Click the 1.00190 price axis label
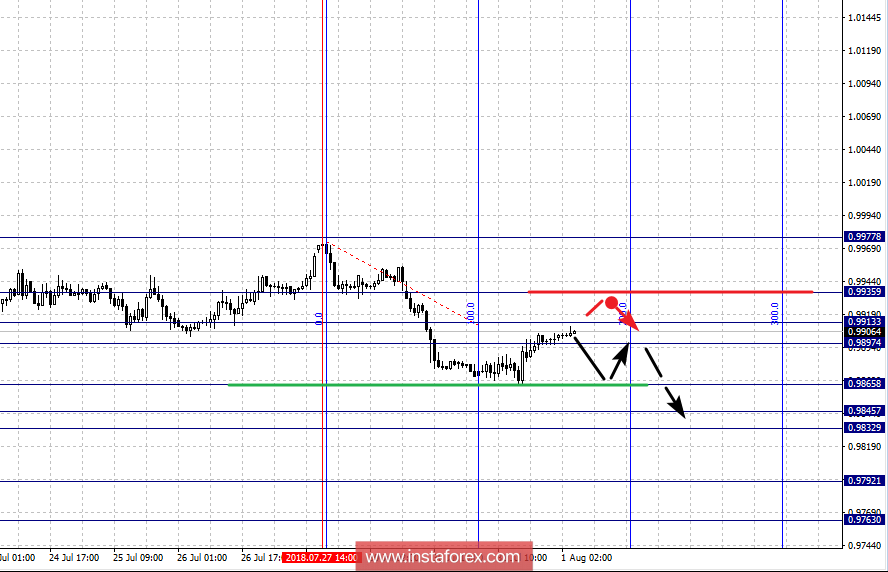888x572 pixels. point(864,182)
